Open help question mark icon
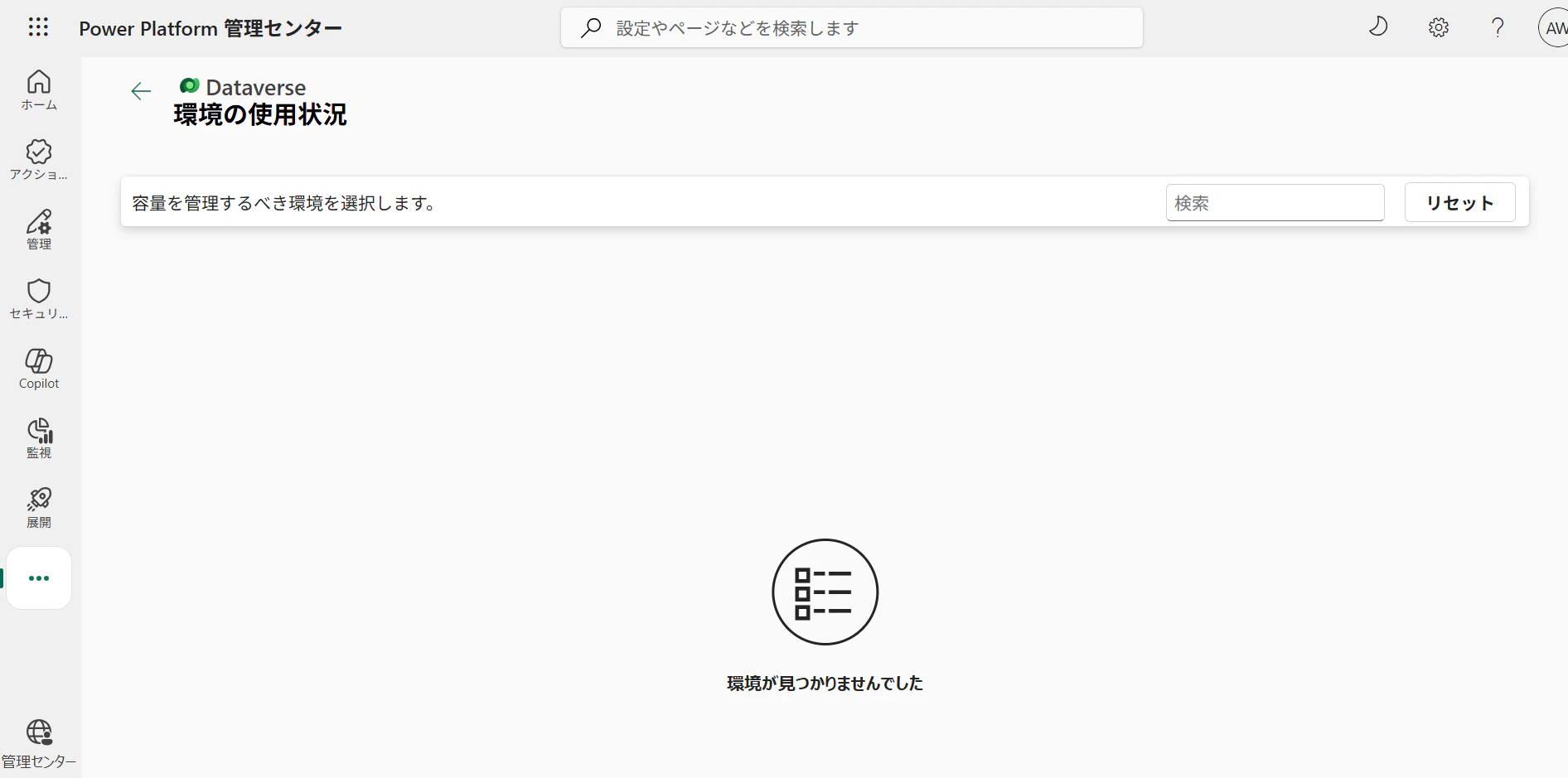This screenshot has width=1568, height=778. 1498,27
